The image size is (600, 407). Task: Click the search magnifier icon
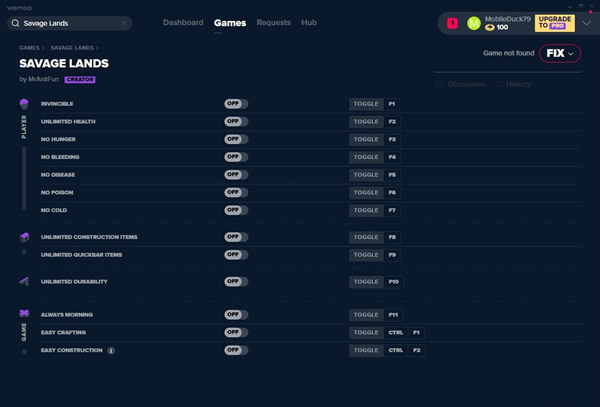[x=15, y=23]
